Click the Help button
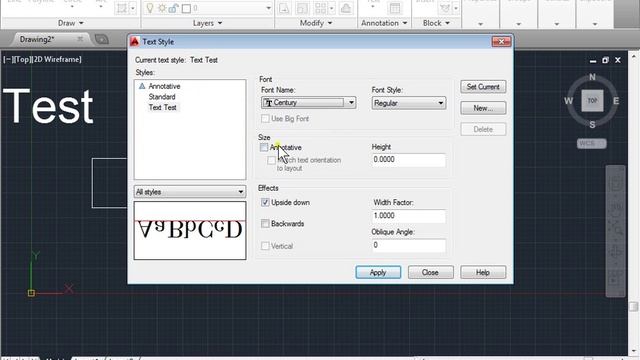The image size is (640, 360). [x=483, y=272]
